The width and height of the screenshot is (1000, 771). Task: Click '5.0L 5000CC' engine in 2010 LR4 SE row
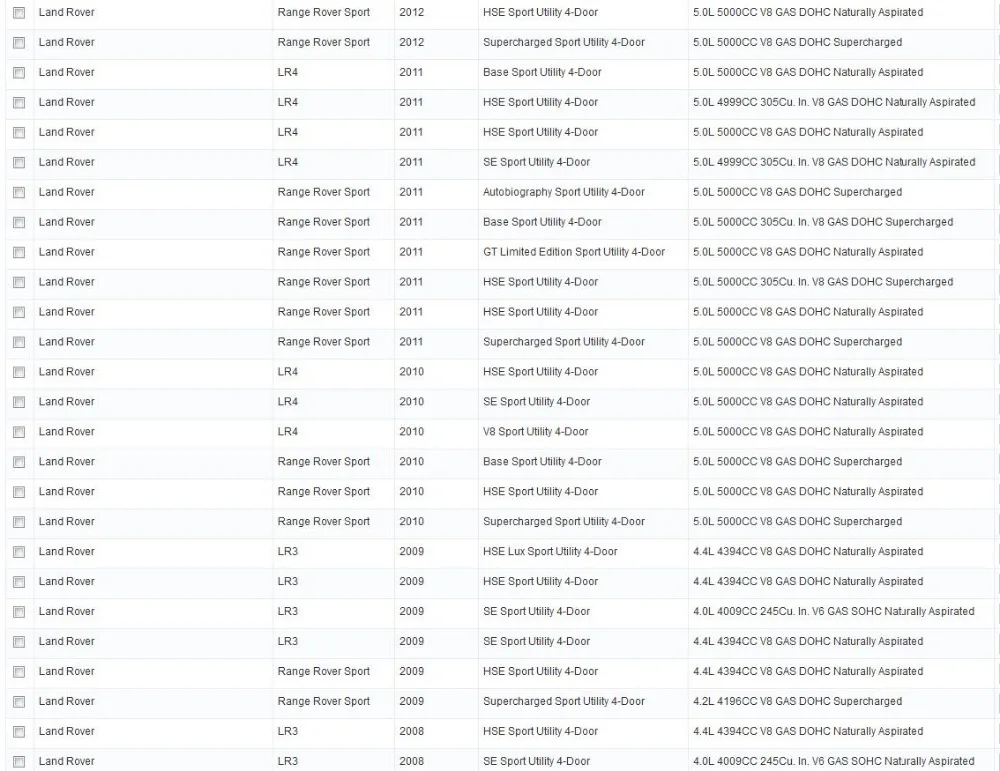(x=808, y=402)
